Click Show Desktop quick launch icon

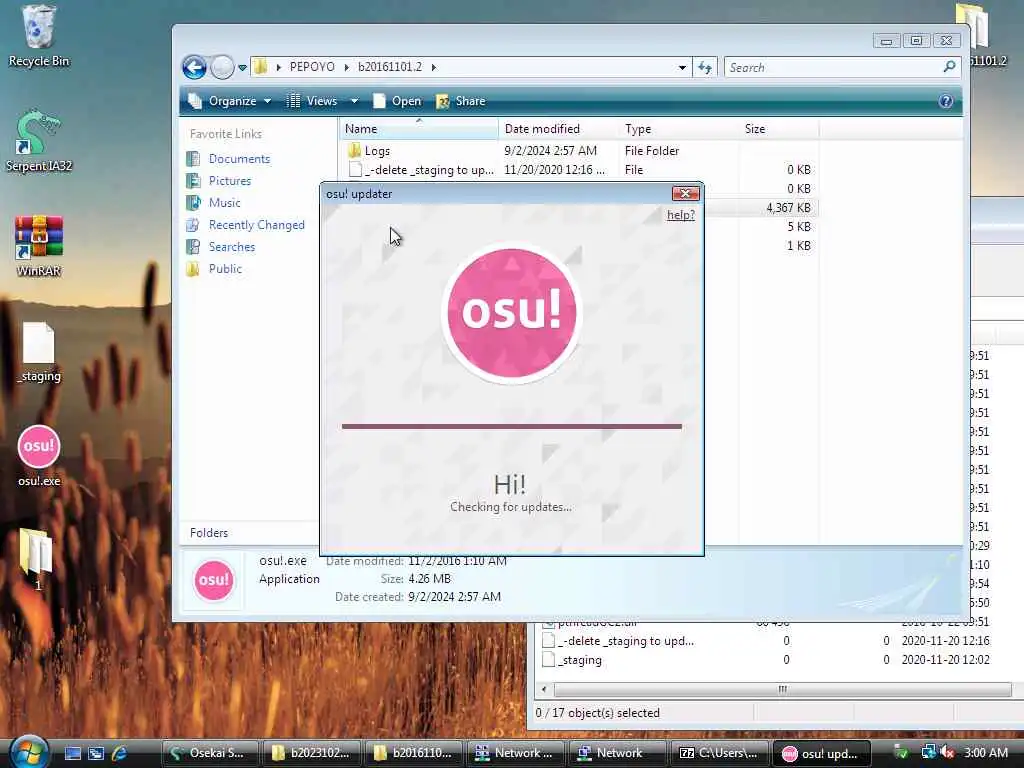tap(73, 754)
